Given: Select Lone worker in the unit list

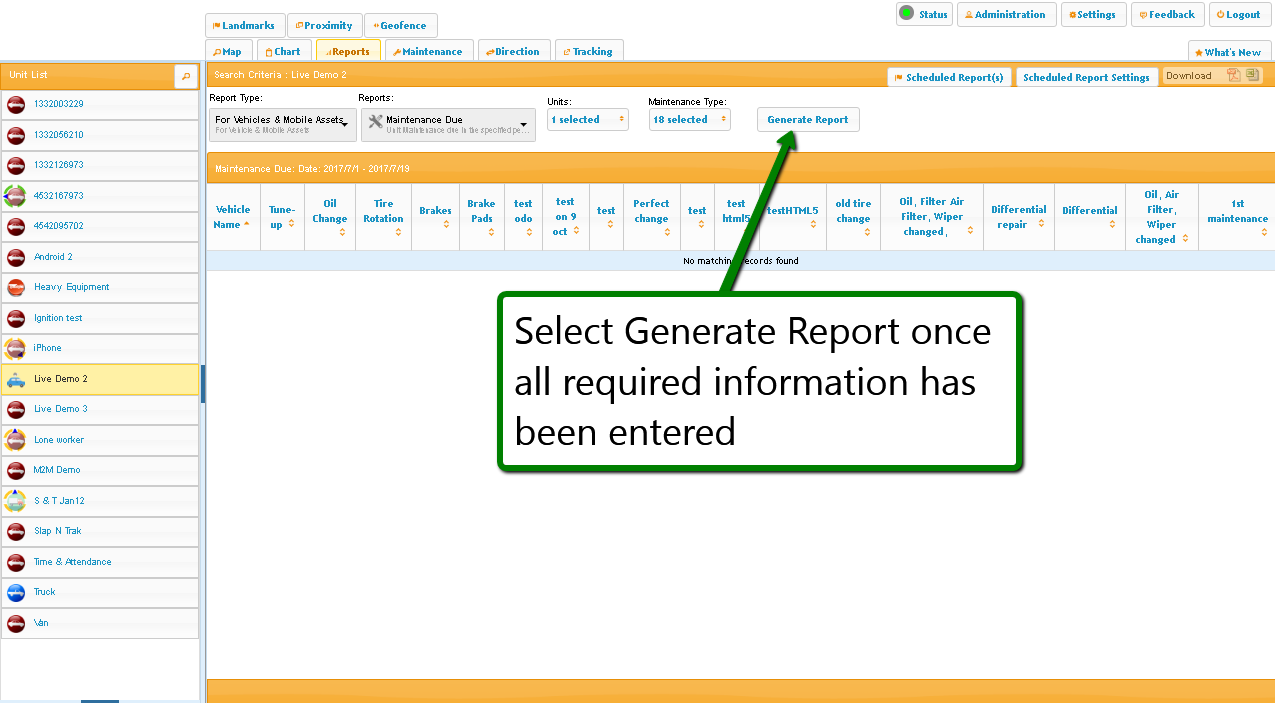Looking at the screenshot, I should 59,440.
